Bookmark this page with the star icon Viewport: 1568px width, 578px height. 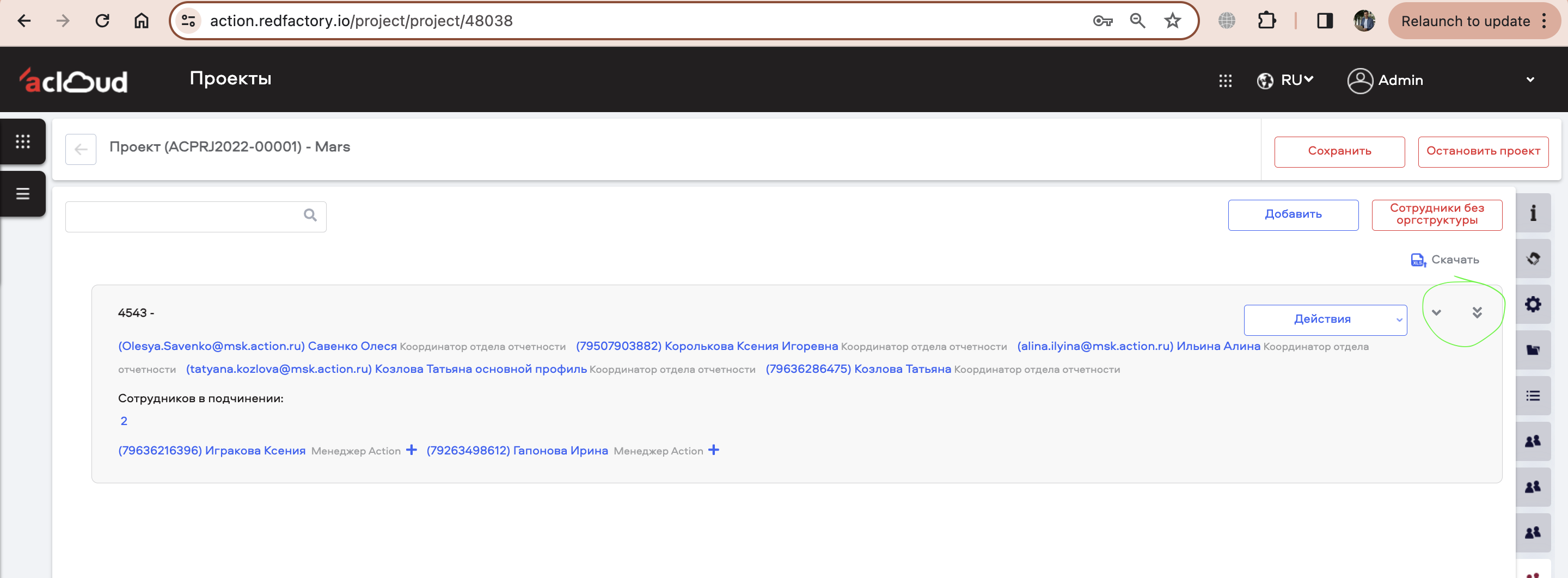pos(1172,21)
